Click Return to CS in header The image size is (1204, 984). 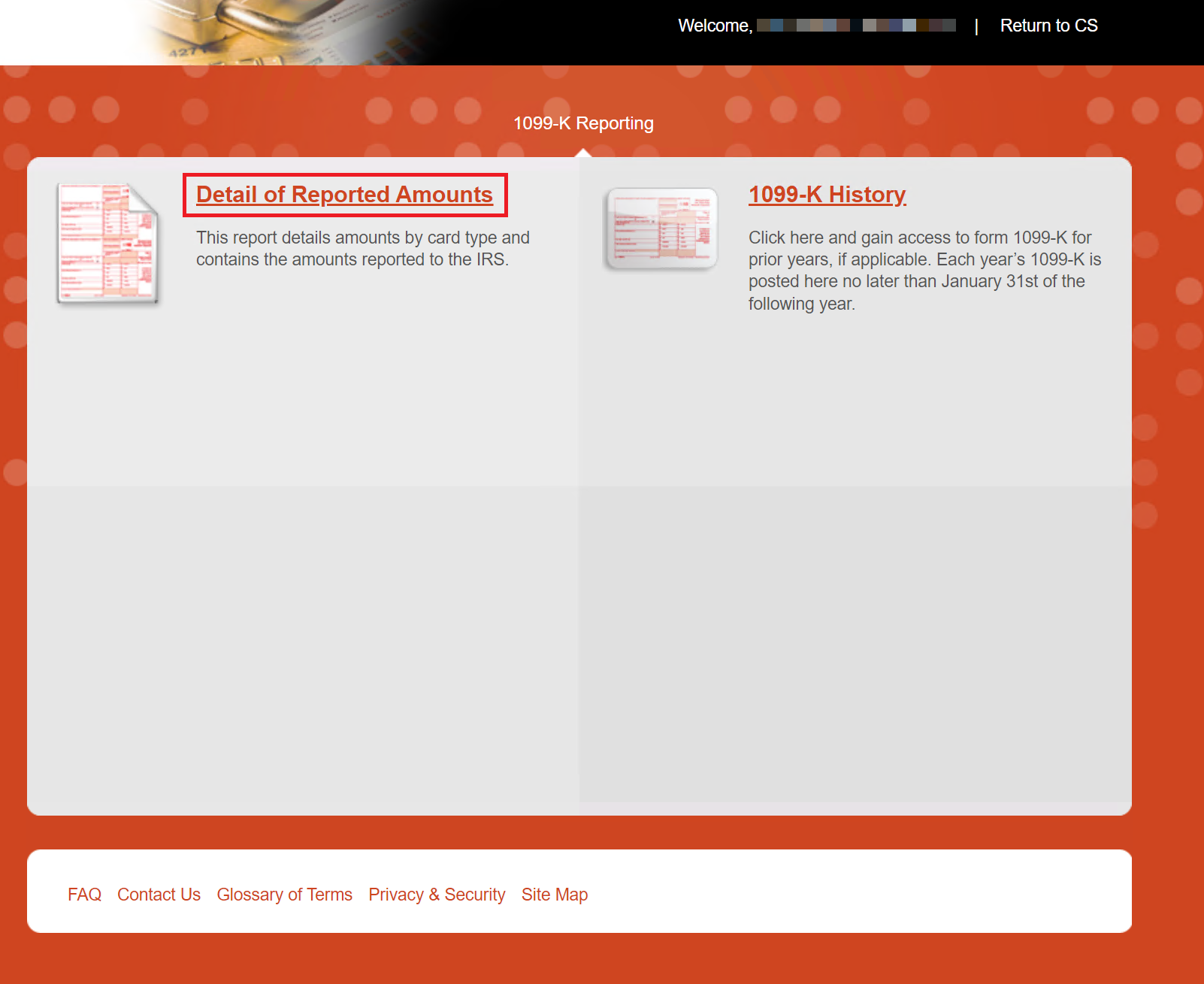tap(1048, 26)
